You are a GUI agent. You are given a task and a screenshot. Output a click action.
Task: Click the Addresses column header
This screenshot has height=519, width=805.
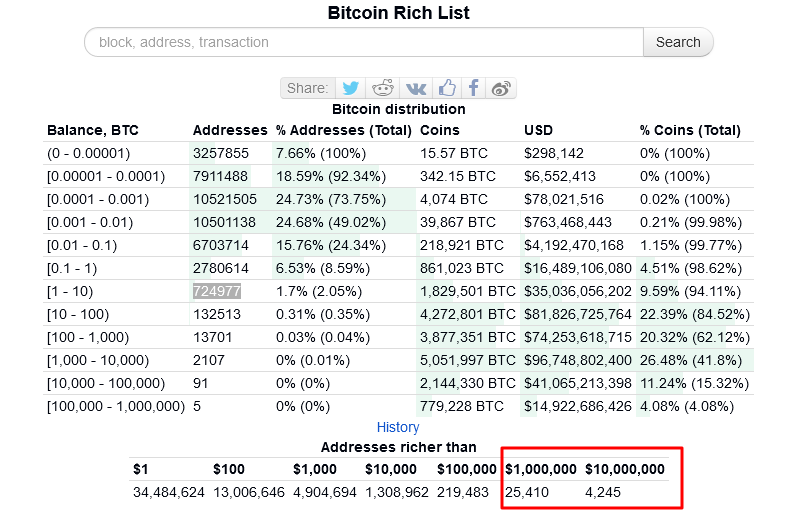click(x=230, y=130)
